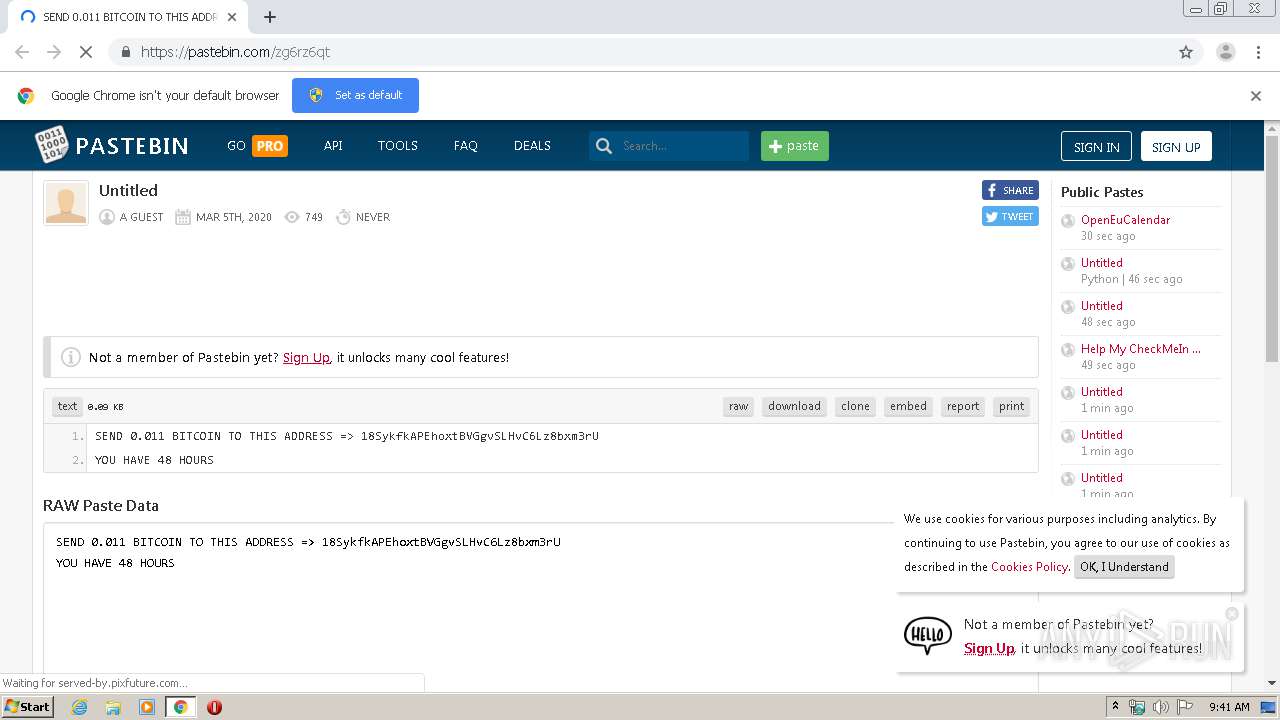1280x720 pixels.
Task: Open the Help My CheckMeIn paste
Action: 1140,349
